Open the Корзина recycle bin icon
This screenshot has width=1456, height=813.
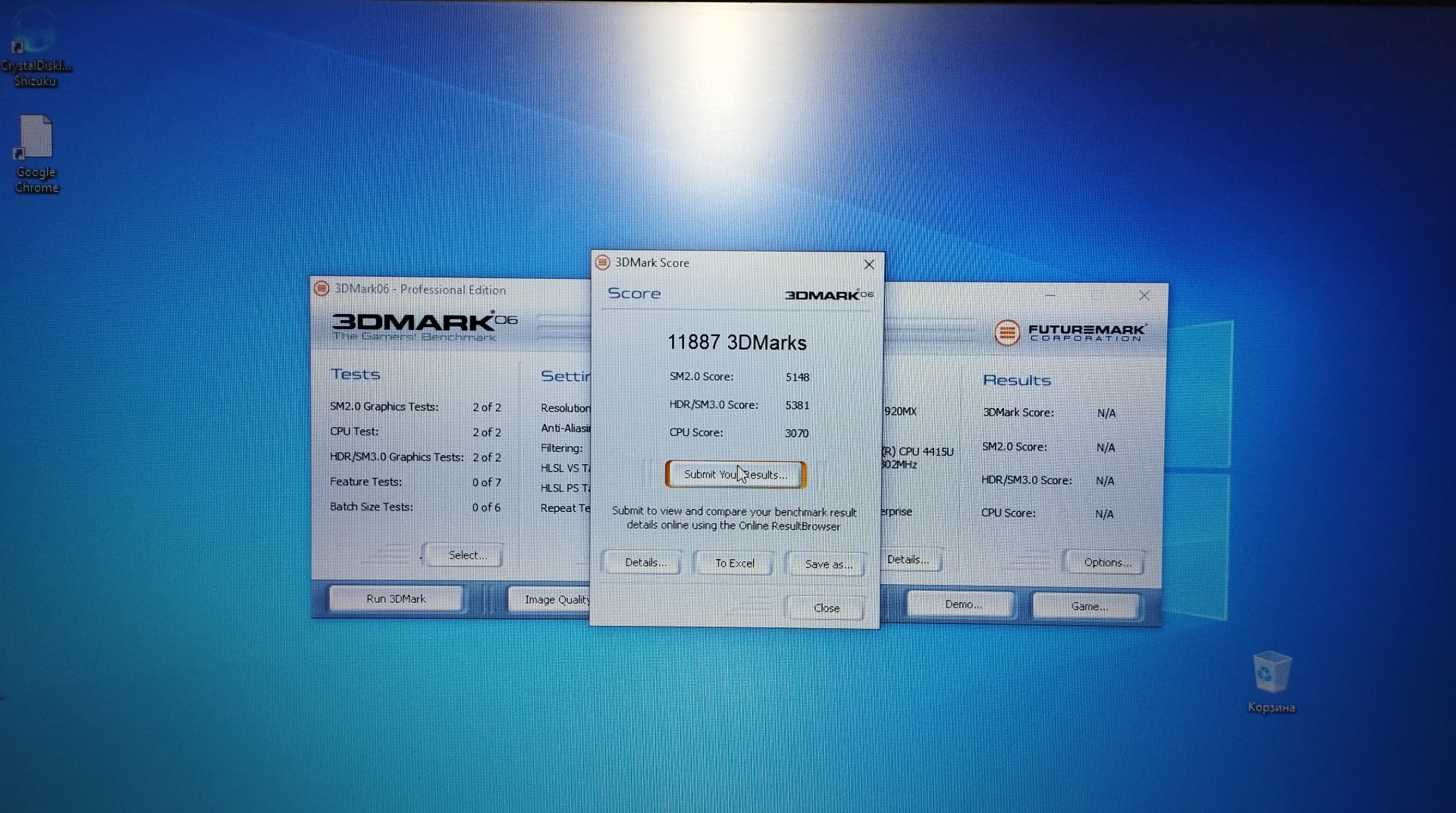[1271, 673]
